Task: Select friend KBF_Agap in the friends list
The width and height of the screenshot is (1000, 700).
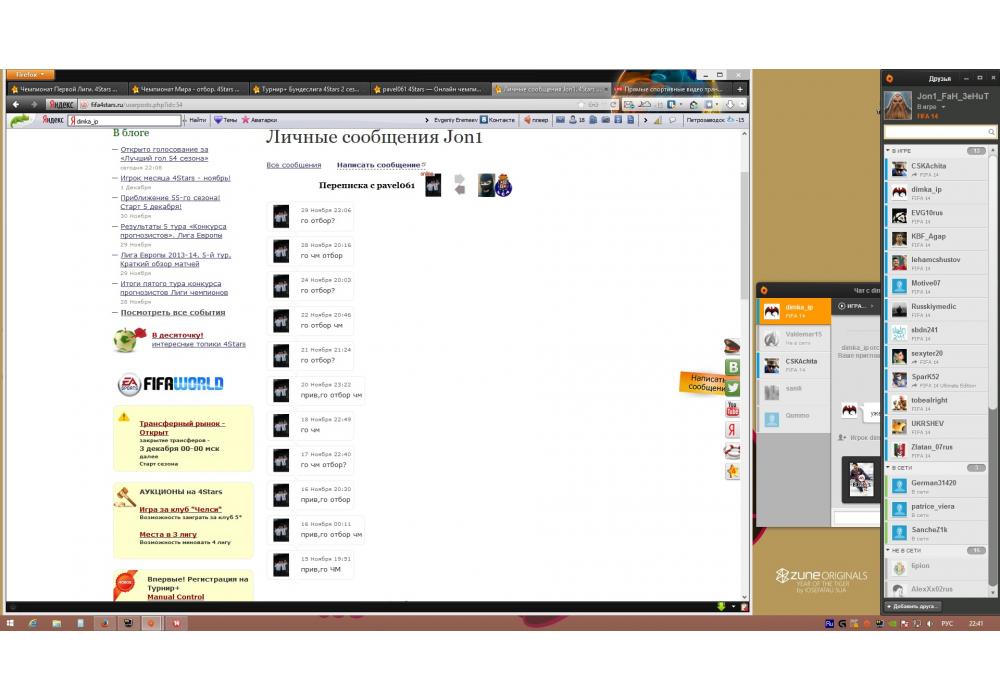Action: click(936, 240)
